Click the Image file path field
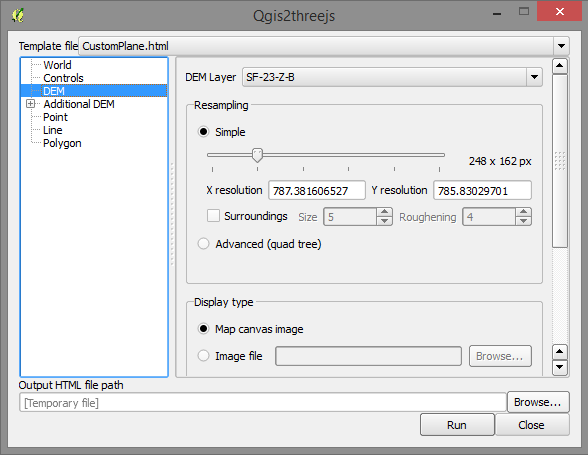The height and width of the screenshot is (455, 588). [x=368, y=356]
